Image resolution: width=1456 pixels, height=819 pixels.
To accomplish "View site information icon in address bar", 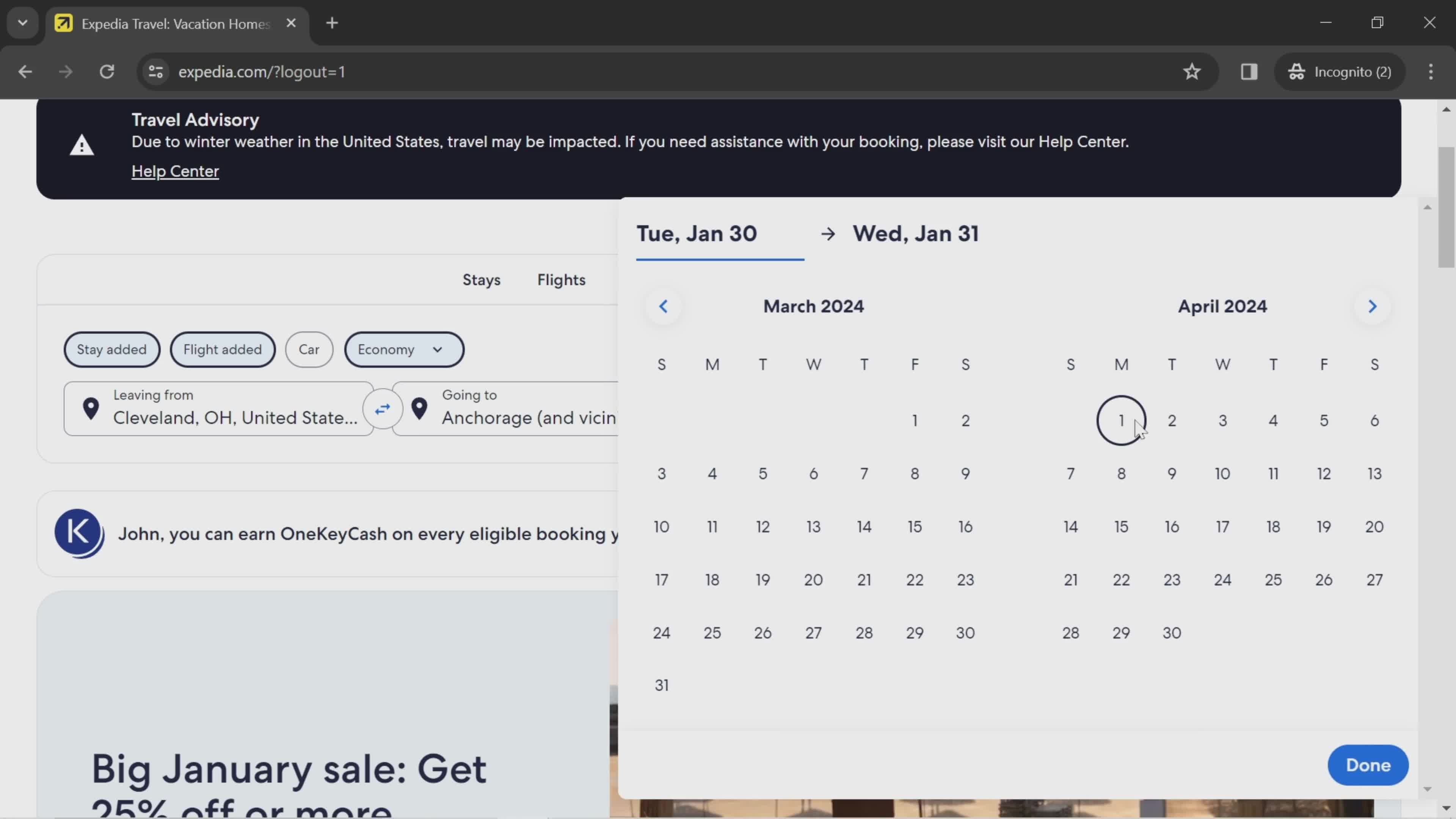I will (x=155, y=72).
